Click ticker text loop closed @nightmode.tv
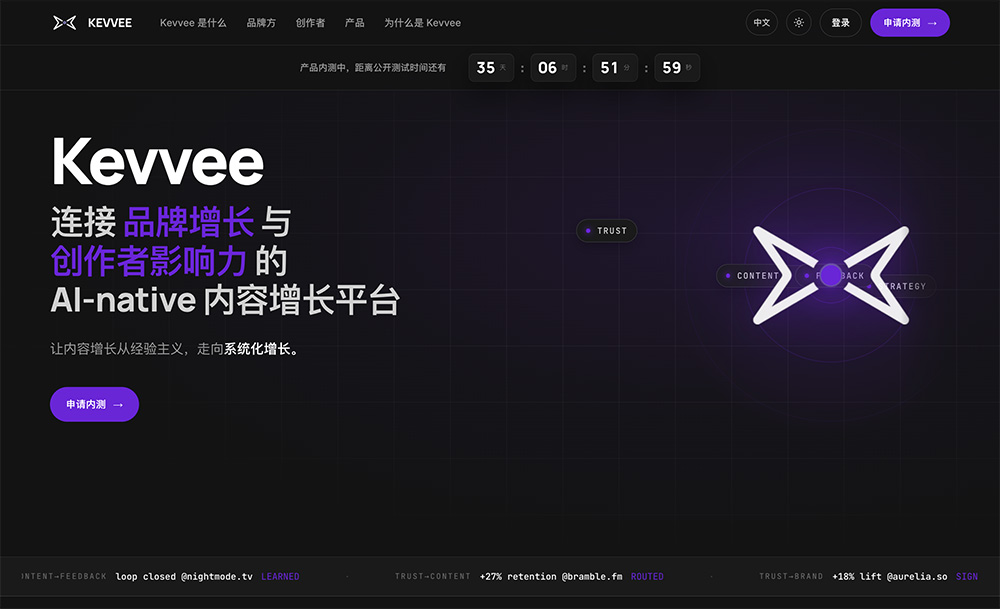This screenshot has width=1000, height=609. [x=184, y=576]
